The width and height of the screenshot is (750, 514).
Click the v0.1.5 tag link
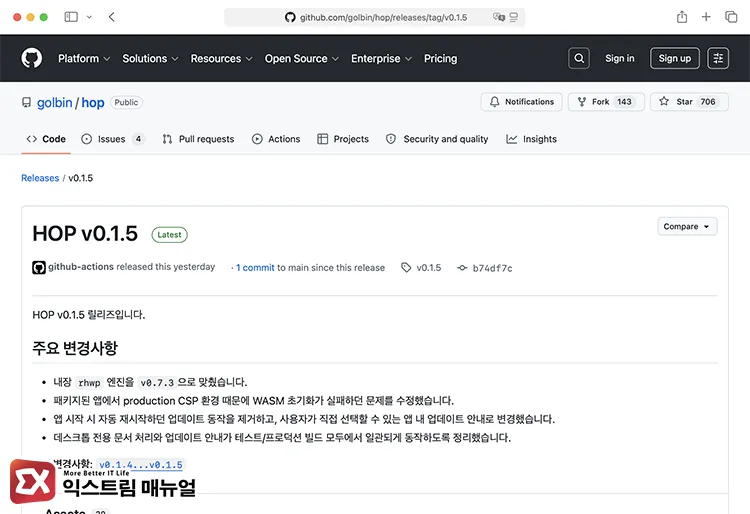click(x=421, y=268)
